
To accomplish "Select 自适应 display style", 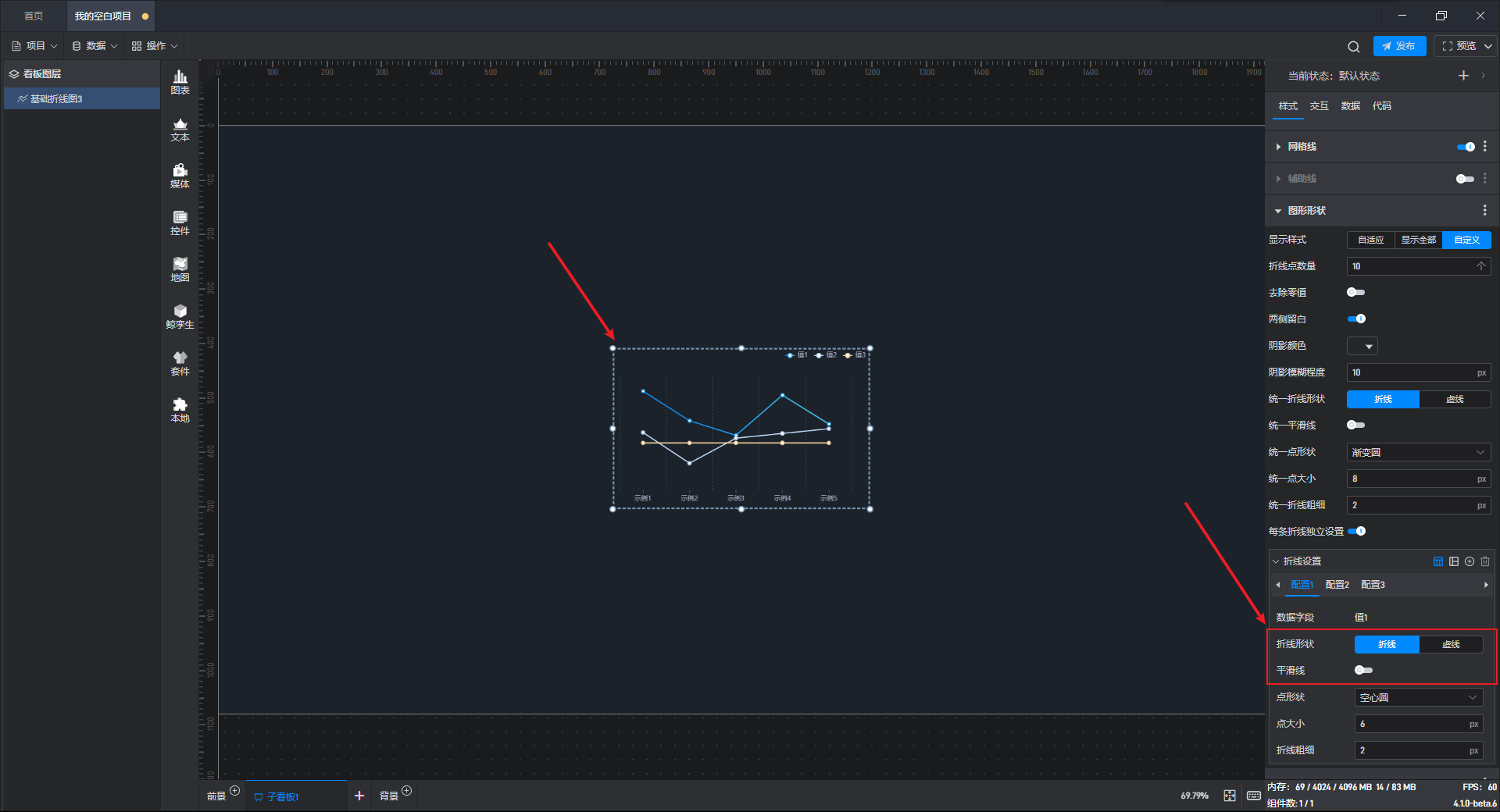I will click(1371, 240).
